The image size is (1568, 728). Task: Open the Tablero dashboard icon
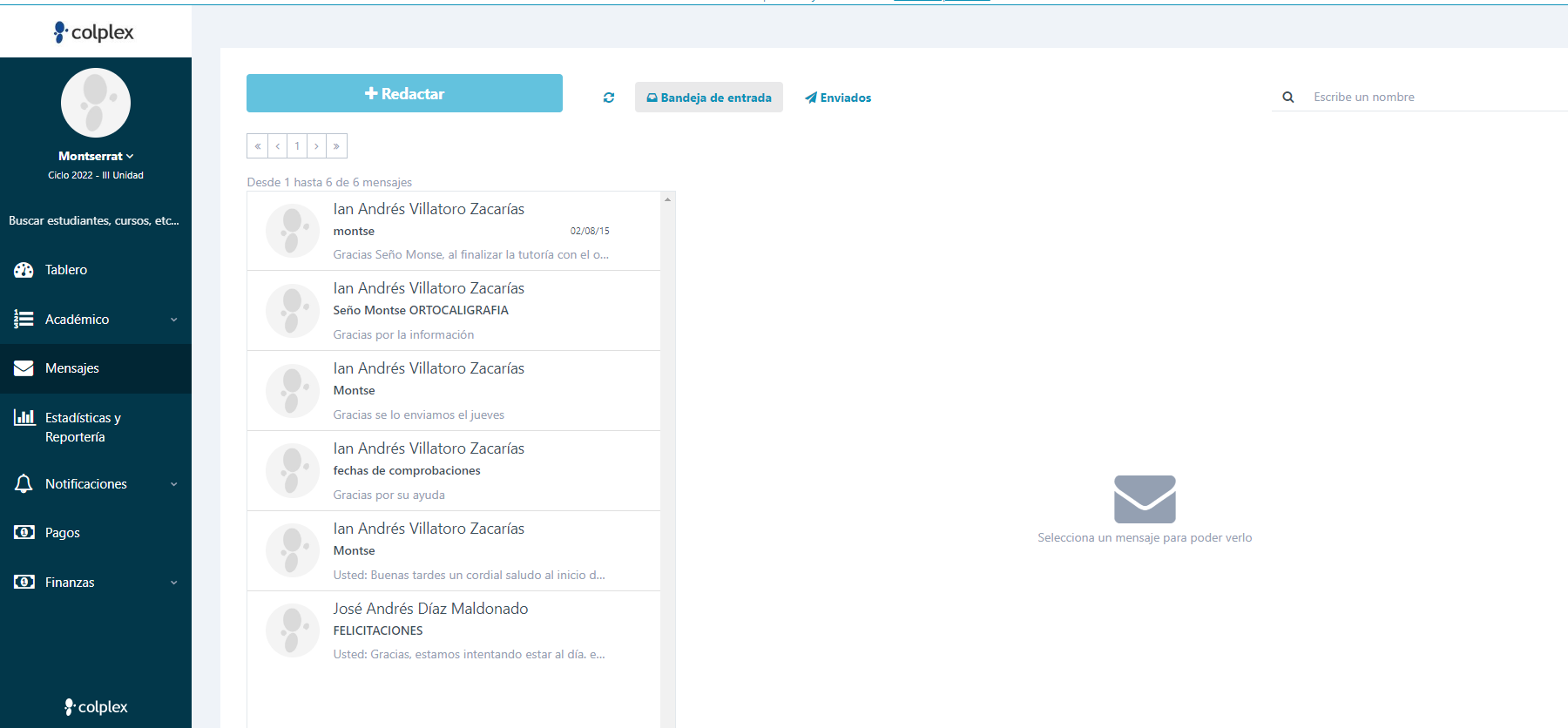click(x=24, y=270)
